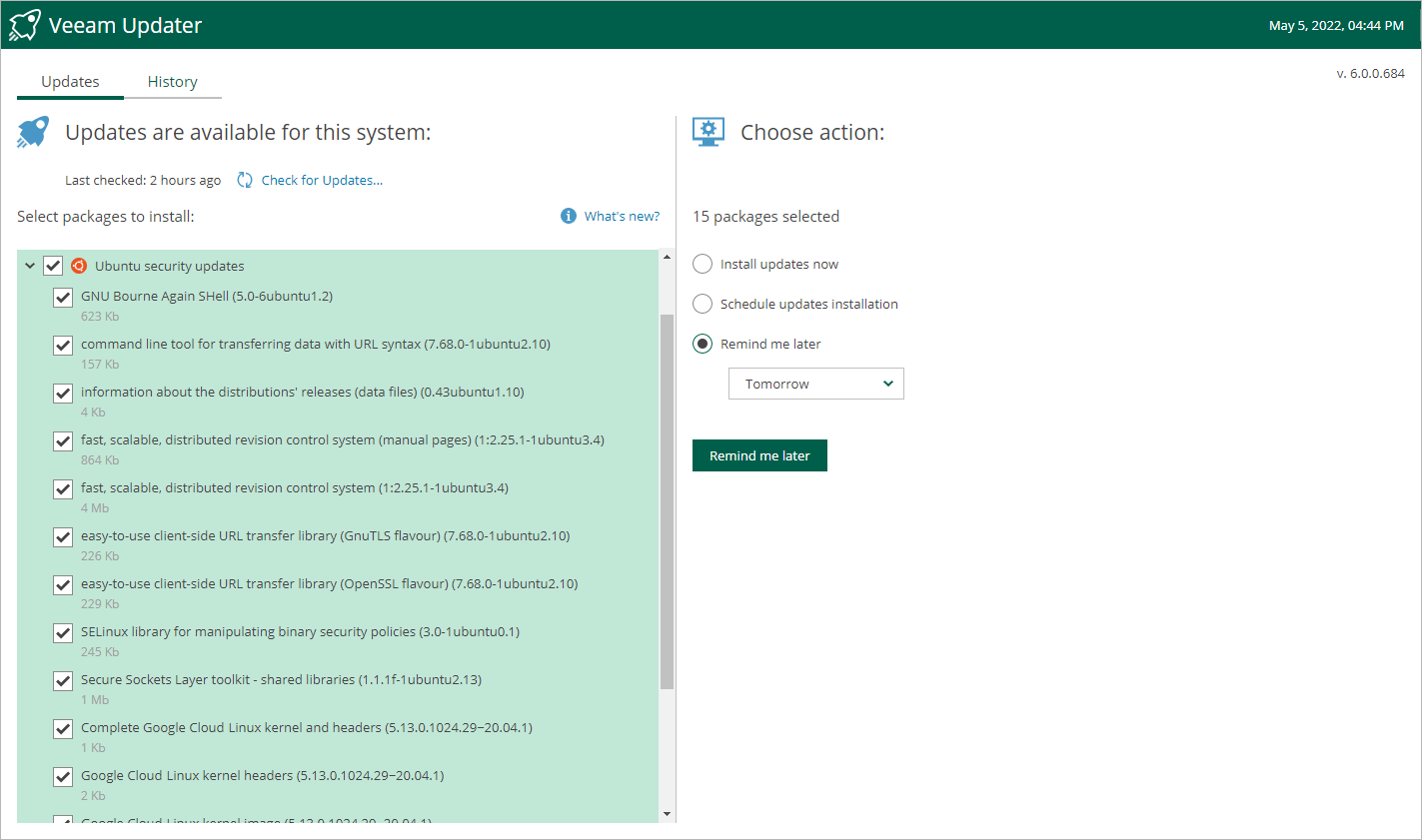
Task: Uncheck GNU Bourne Again SHell package
Action: click(x=63, y=297)
